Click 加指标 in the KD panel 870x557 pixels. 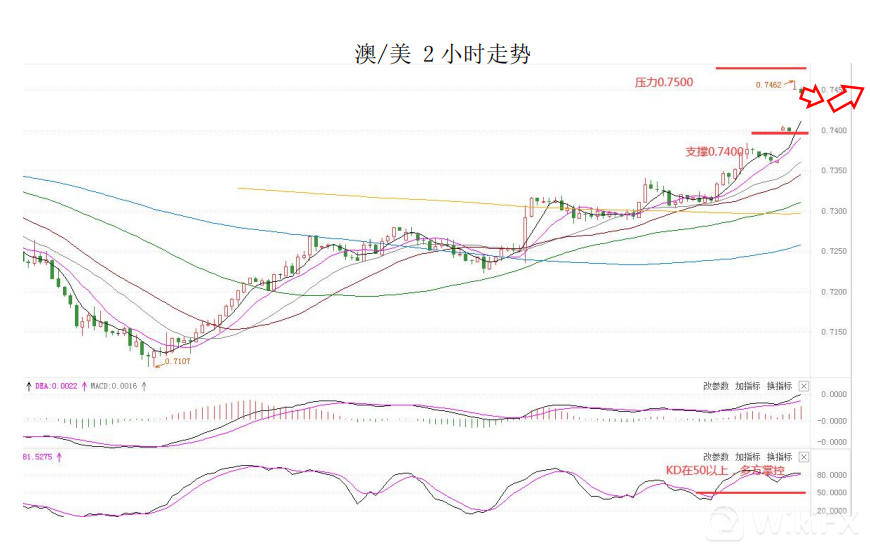tap(747, 455)
